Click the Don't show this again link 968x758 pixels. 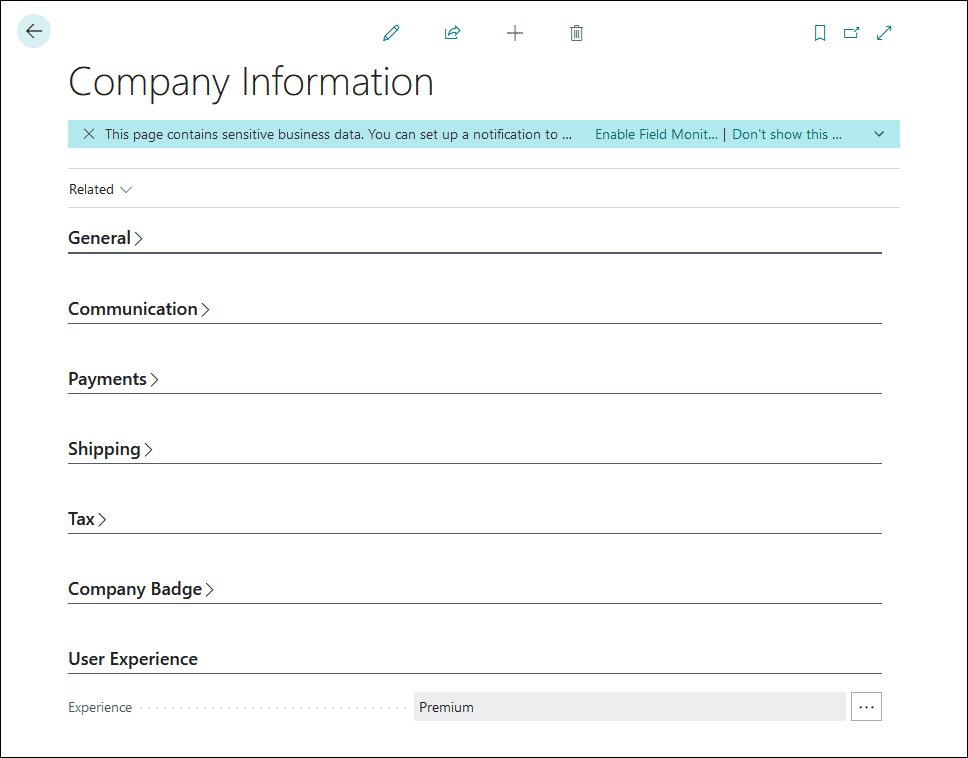click(x=786, y=135)
